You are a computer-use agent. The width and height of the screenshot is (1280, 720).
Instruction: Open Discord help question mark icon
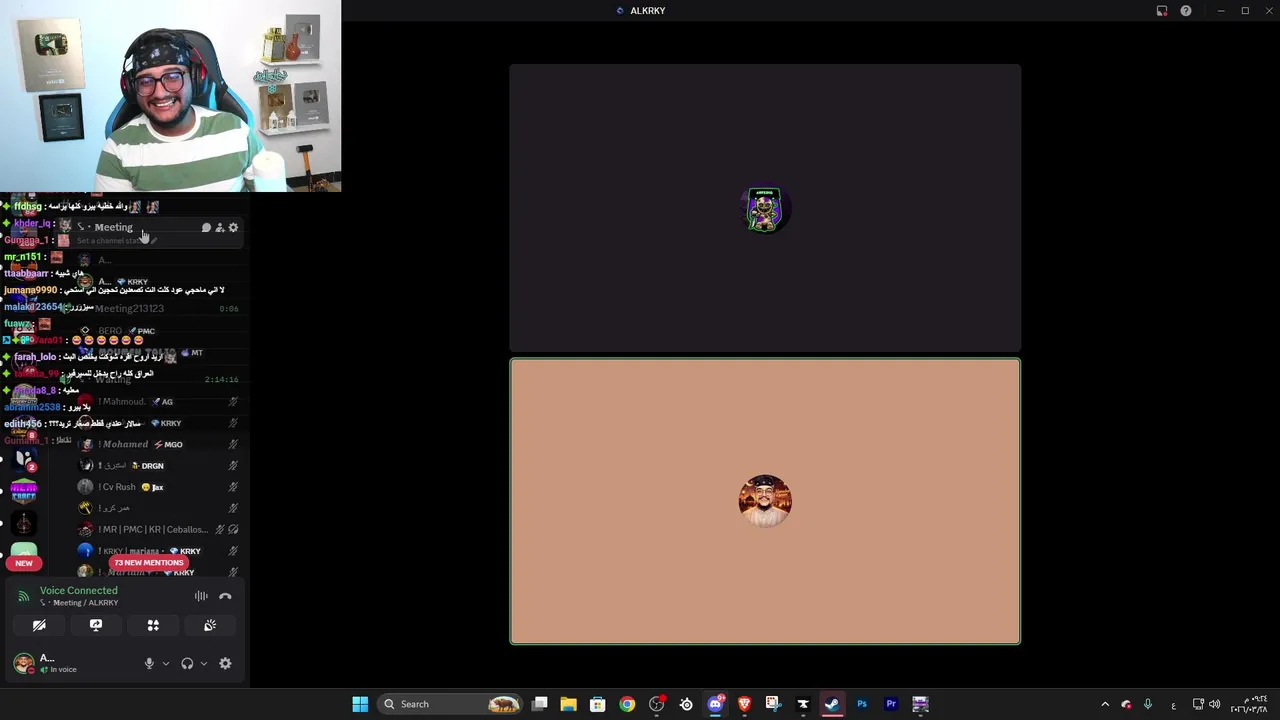coord(1186,11)
